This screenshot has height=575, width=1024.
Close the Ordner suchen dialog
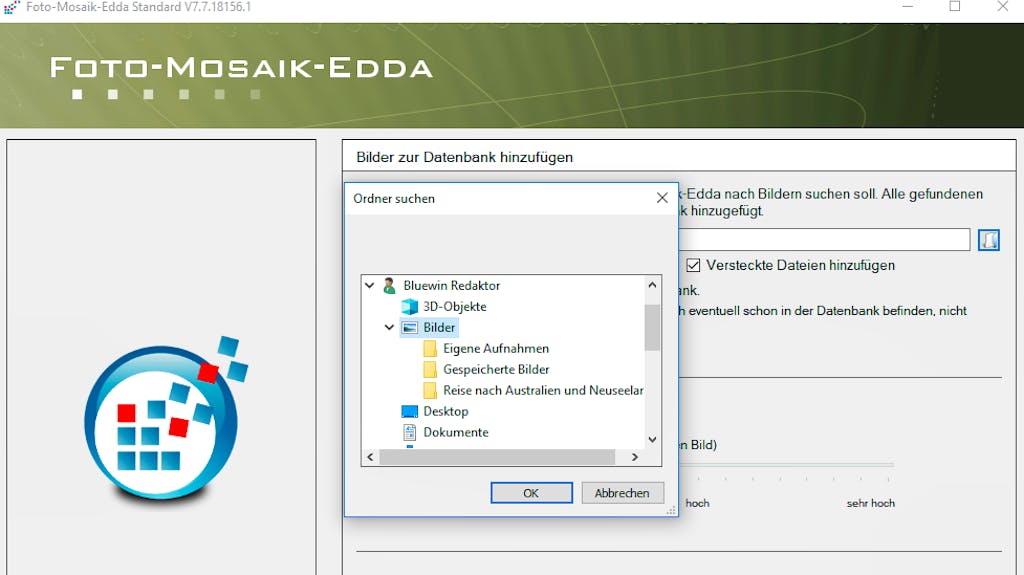click(x=662, y=198)
